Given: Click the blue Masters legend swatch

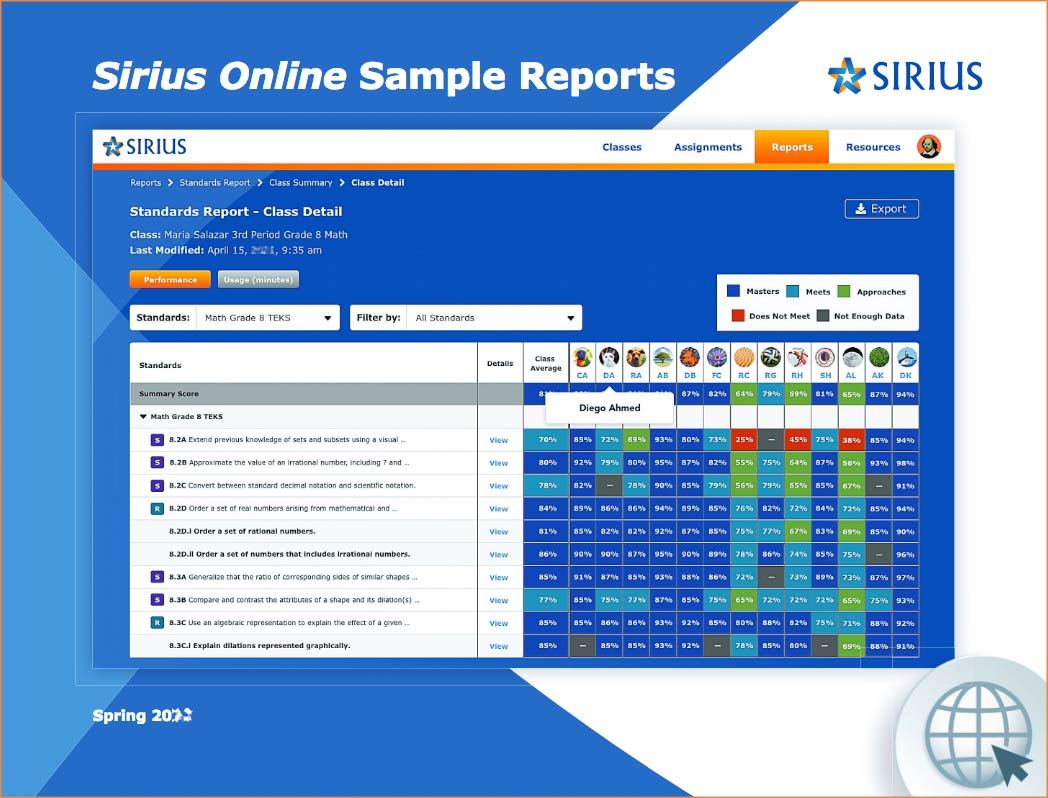Looking at the screenshot, I should pyautogui.click(x=731, y=289).
